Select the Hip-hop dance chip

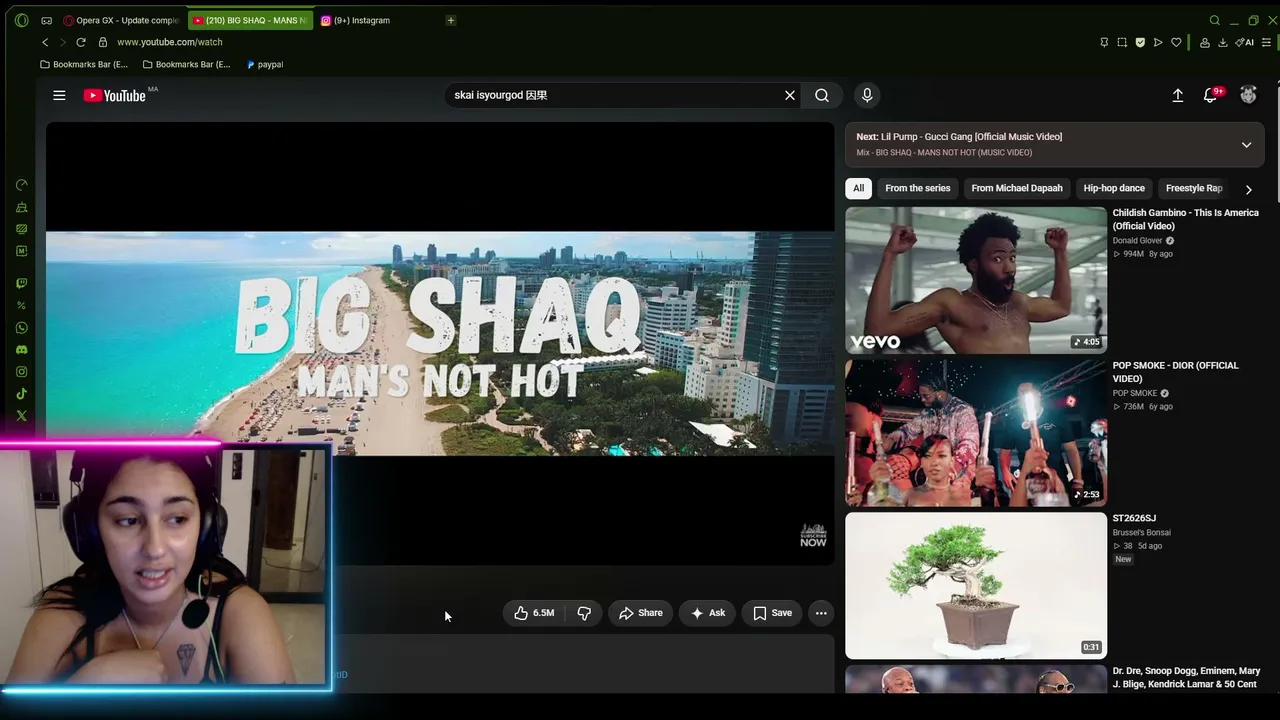pos(1114,188)
